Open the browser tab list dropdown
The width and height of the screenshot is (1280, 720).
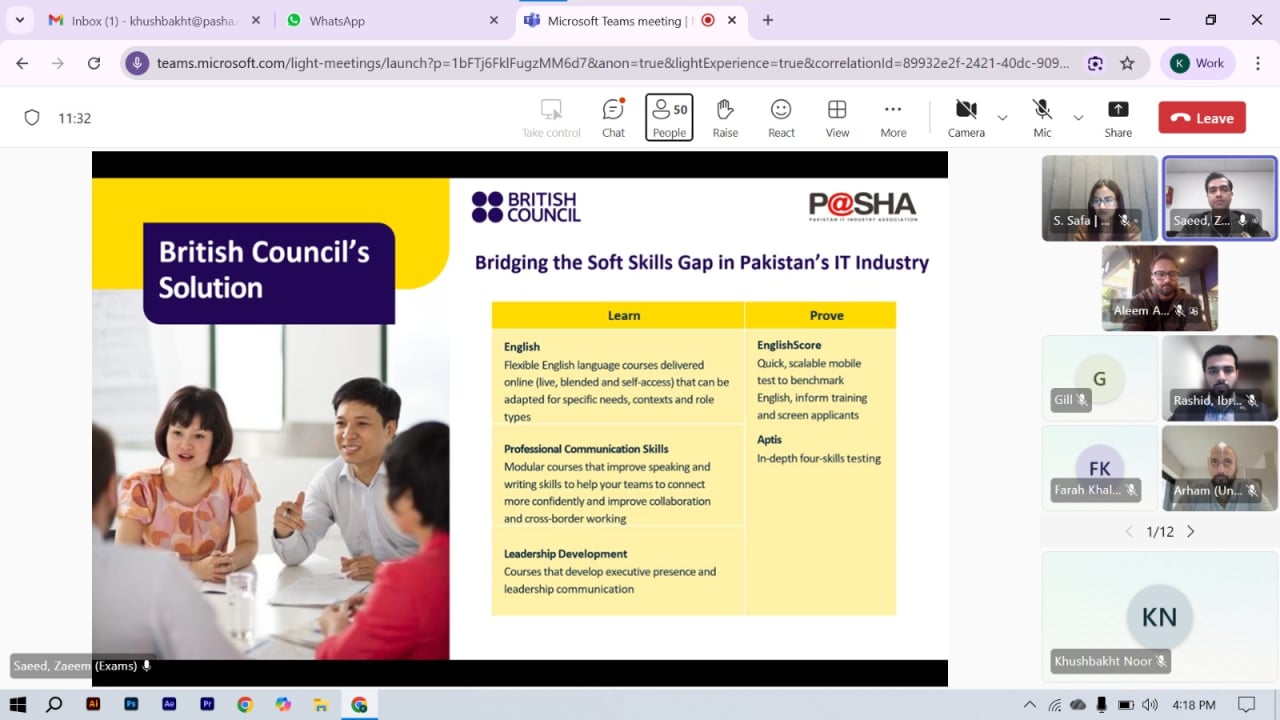click(20, 20)
